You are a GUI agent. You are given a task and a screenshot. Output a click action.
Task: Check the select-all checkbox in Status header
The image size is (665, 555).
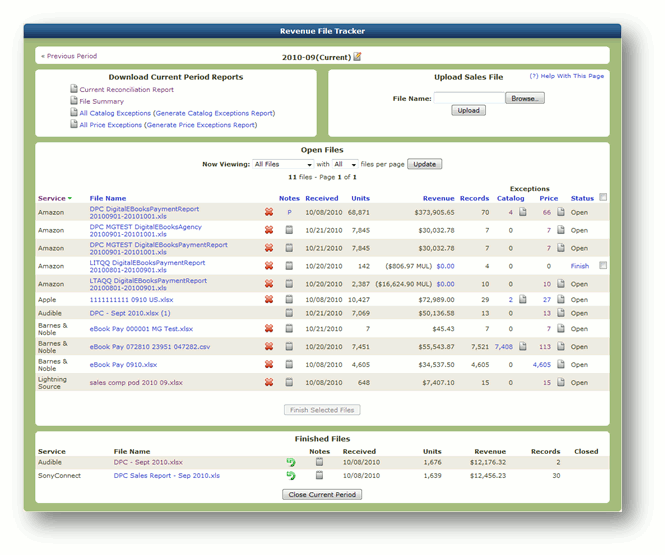pos(603,197)
